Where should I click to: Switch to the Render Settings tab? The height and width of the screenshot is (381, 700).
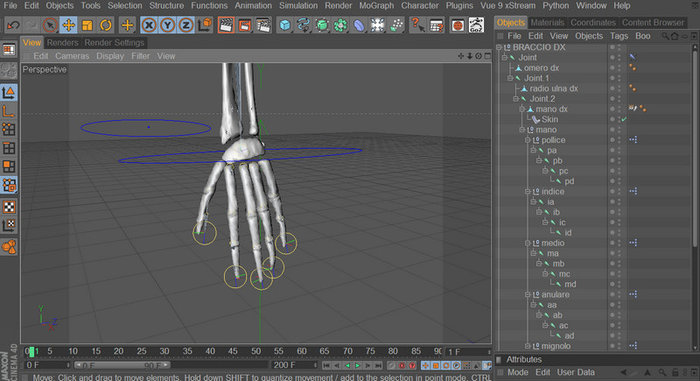114,43
